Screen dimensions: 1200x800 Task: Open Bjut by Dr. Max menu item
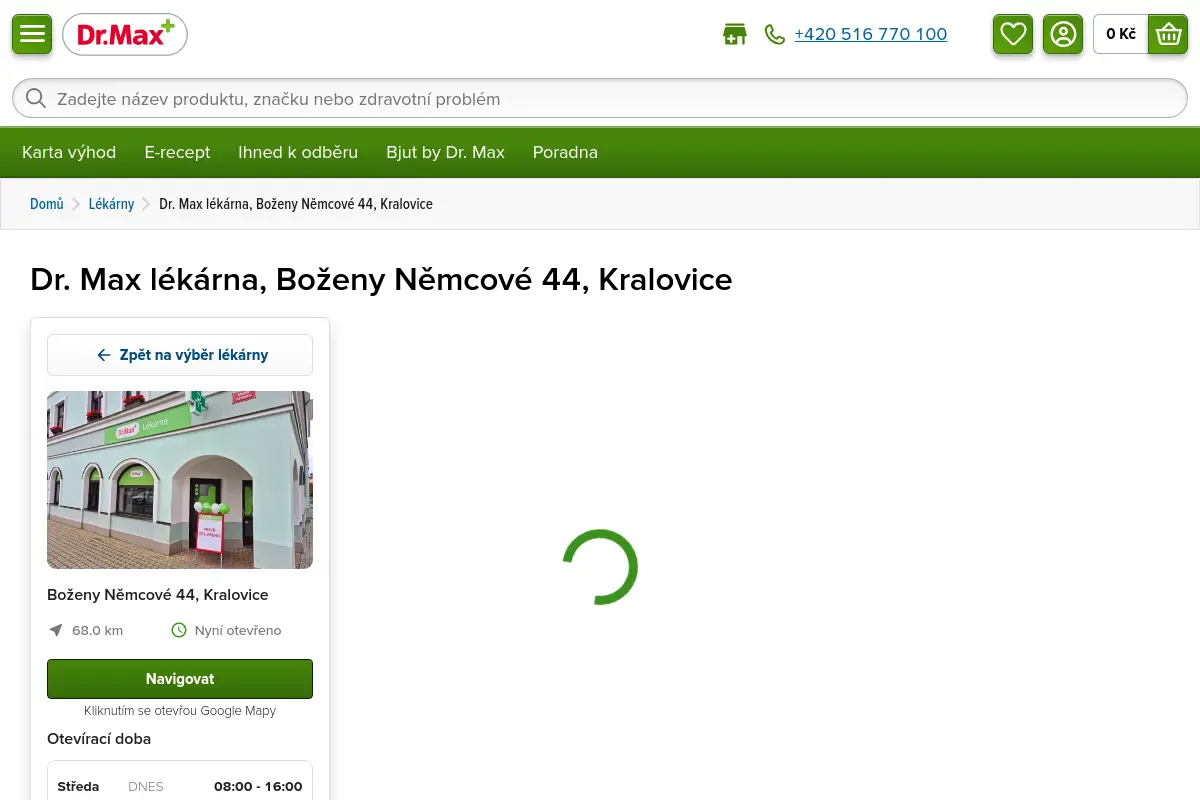click(445, 152)
